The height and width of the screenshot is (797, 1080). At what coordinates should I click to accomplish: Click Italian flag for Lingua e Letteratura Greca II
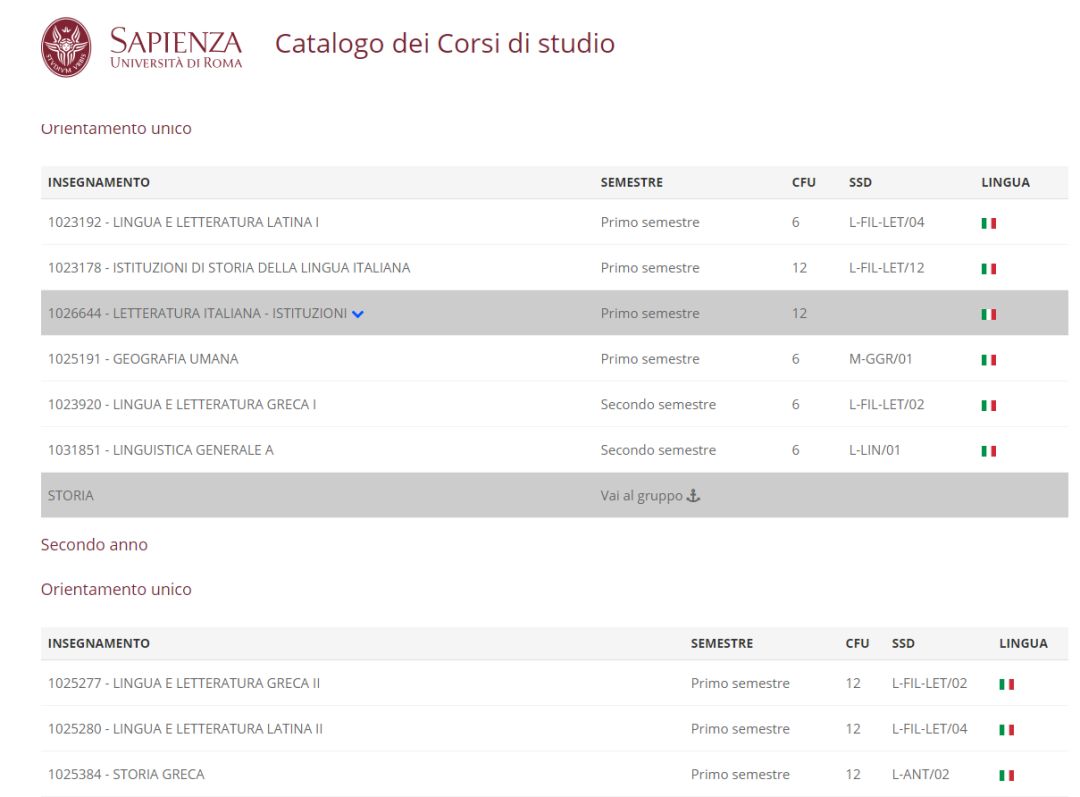1006,684
